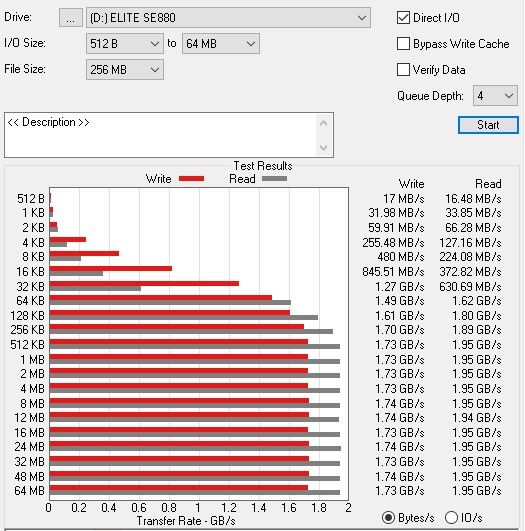Screen dimensions: 525x531
Task: Click the 128 KB read value 1.80 GB/s
Action: coord(477,316)
